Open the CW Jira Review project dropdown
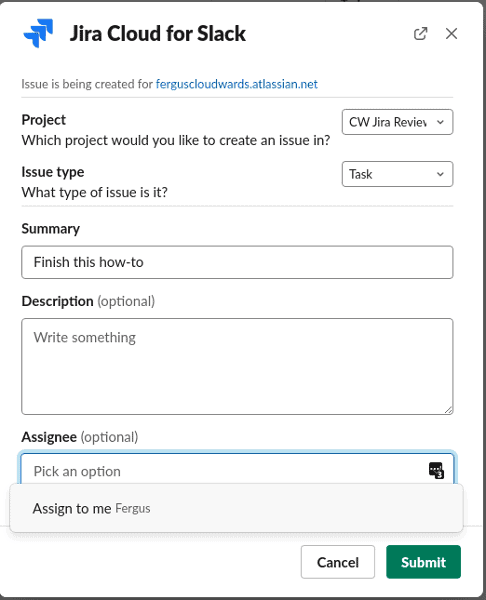This screenshot has width=486, height=600. (x=397, y=122)
